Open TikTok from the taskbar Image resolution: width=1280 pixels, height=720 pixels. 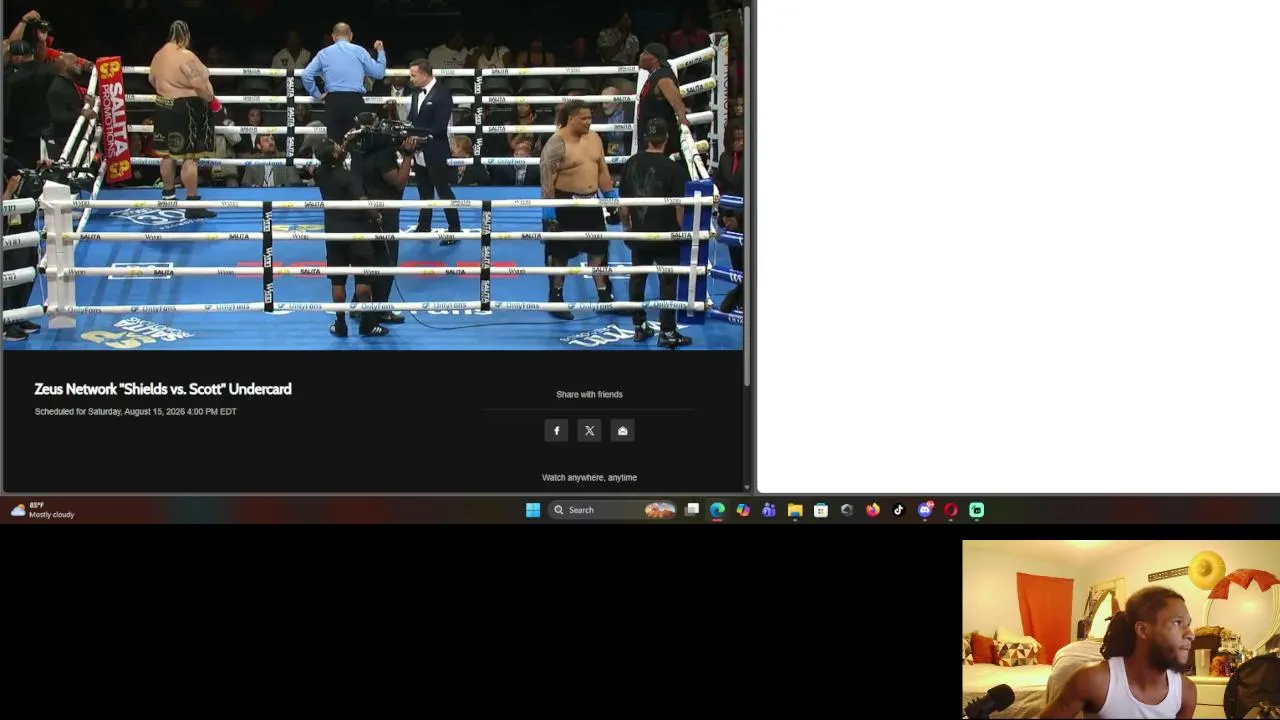899,510
